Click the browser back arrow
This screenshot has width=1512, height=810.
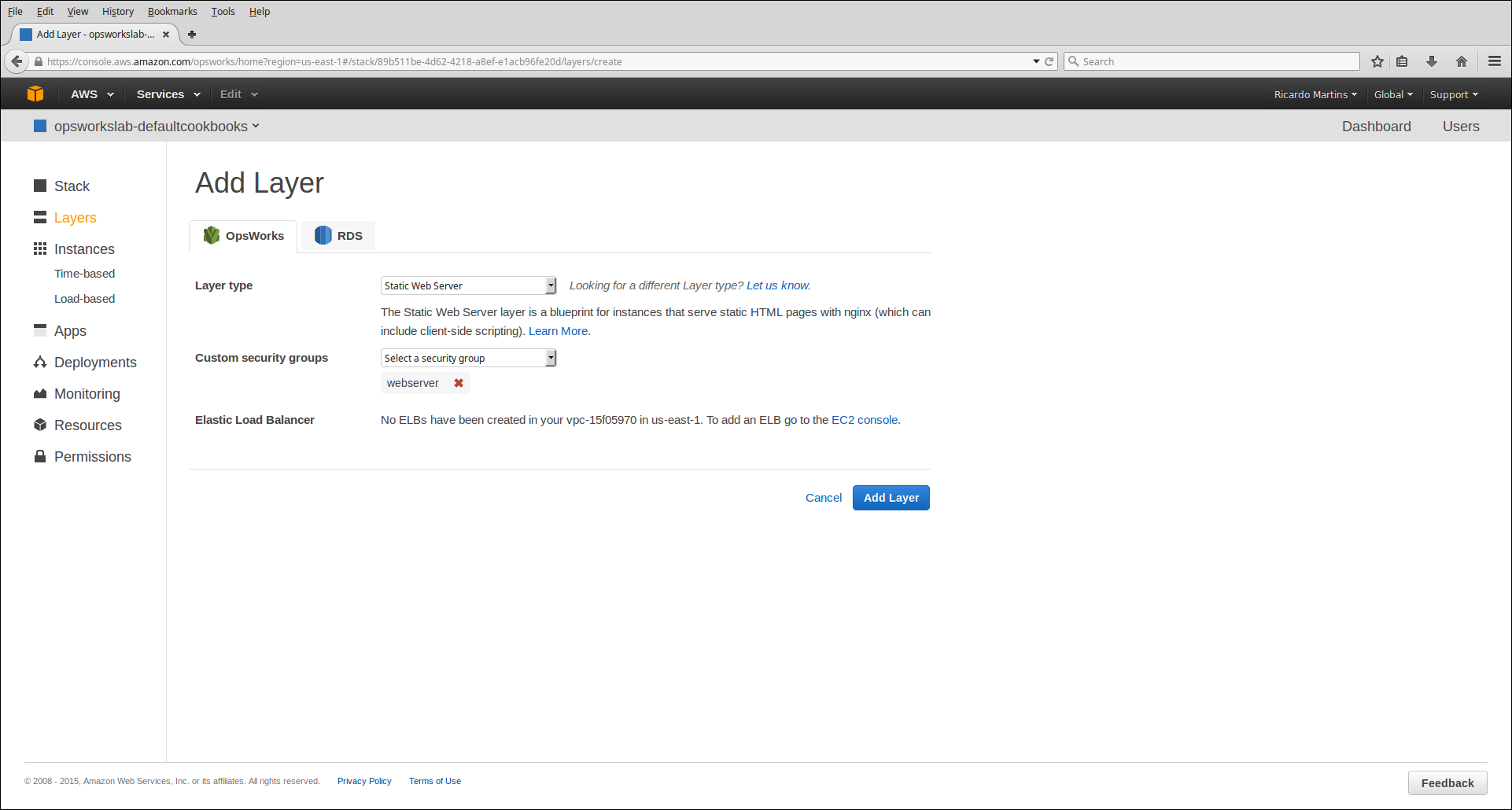click(17, 61)
